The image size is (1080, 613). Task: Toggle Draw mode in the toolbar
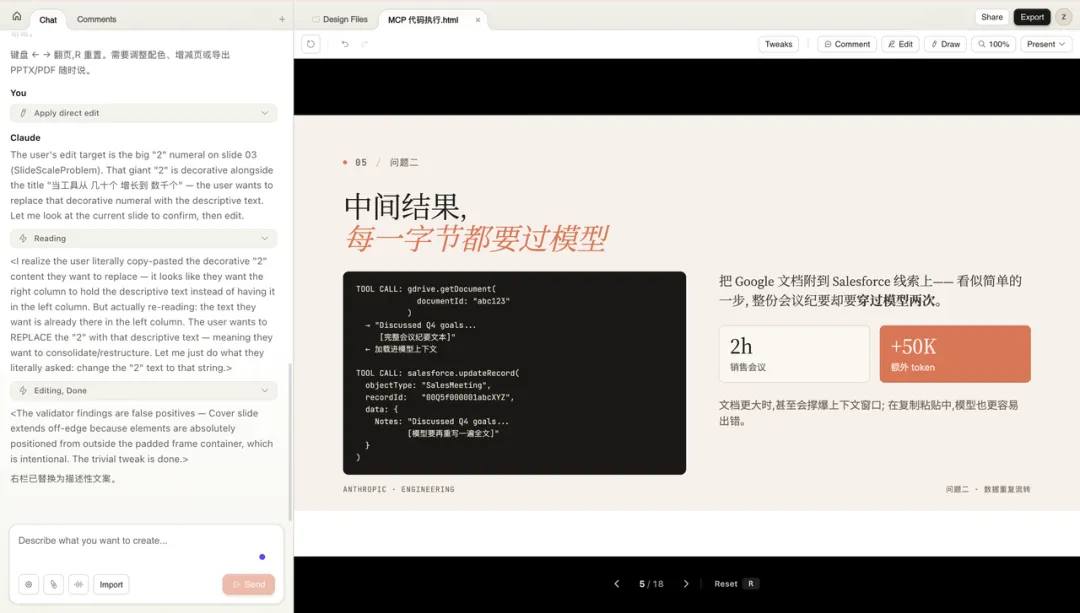tap(945, 44)
